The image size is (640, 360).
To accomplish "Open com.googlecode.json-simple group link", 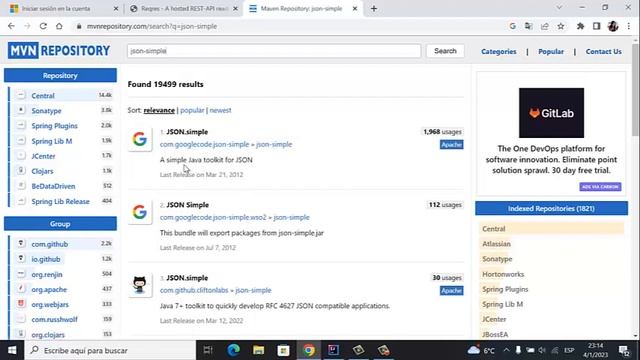I will (204, 144).
